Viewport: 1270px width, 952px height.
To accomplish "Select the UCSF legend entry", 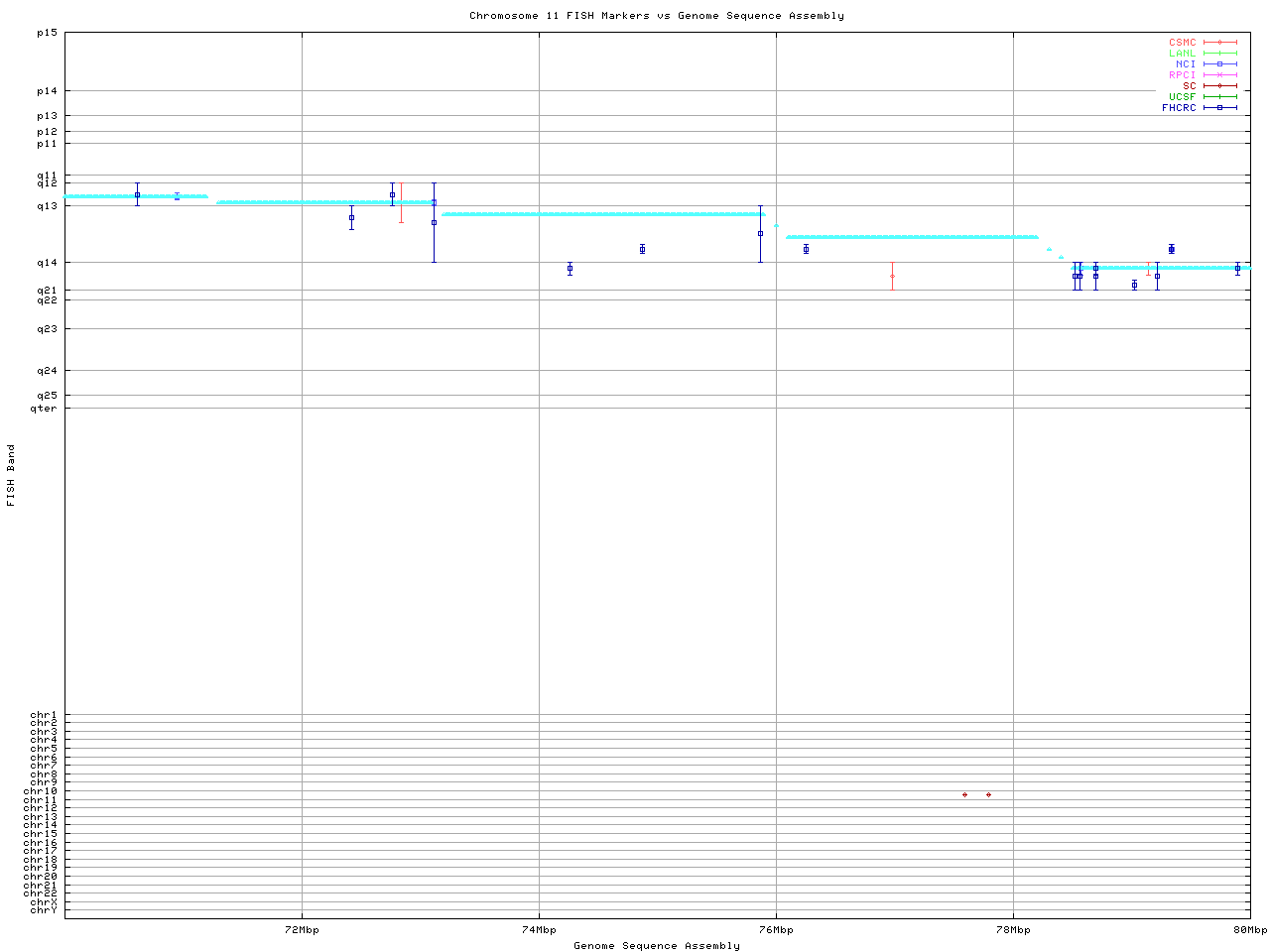I will 1203,96.
